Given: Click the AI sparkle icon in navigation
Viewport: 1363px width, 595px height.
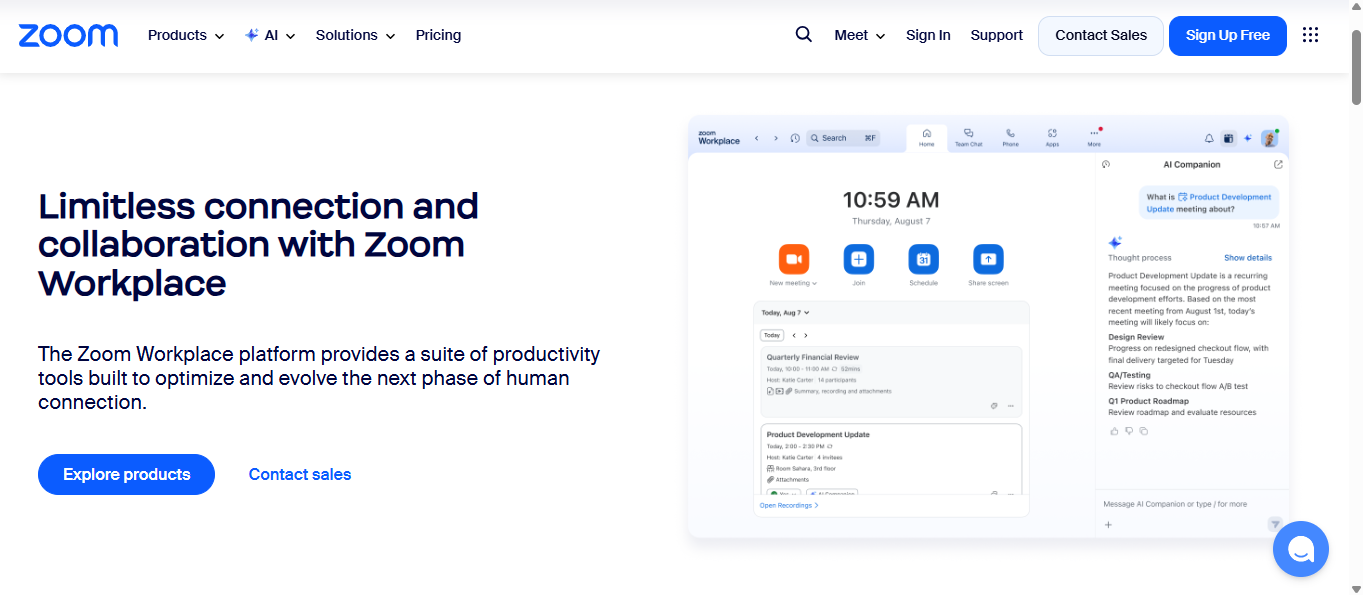Looking at the screenshot, I should click(252, 35).
